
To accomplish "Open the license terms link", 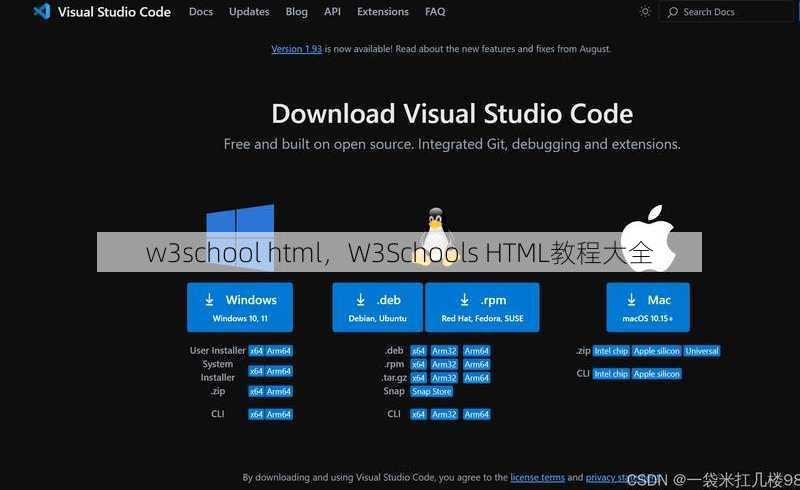I will tap(538, 478).
